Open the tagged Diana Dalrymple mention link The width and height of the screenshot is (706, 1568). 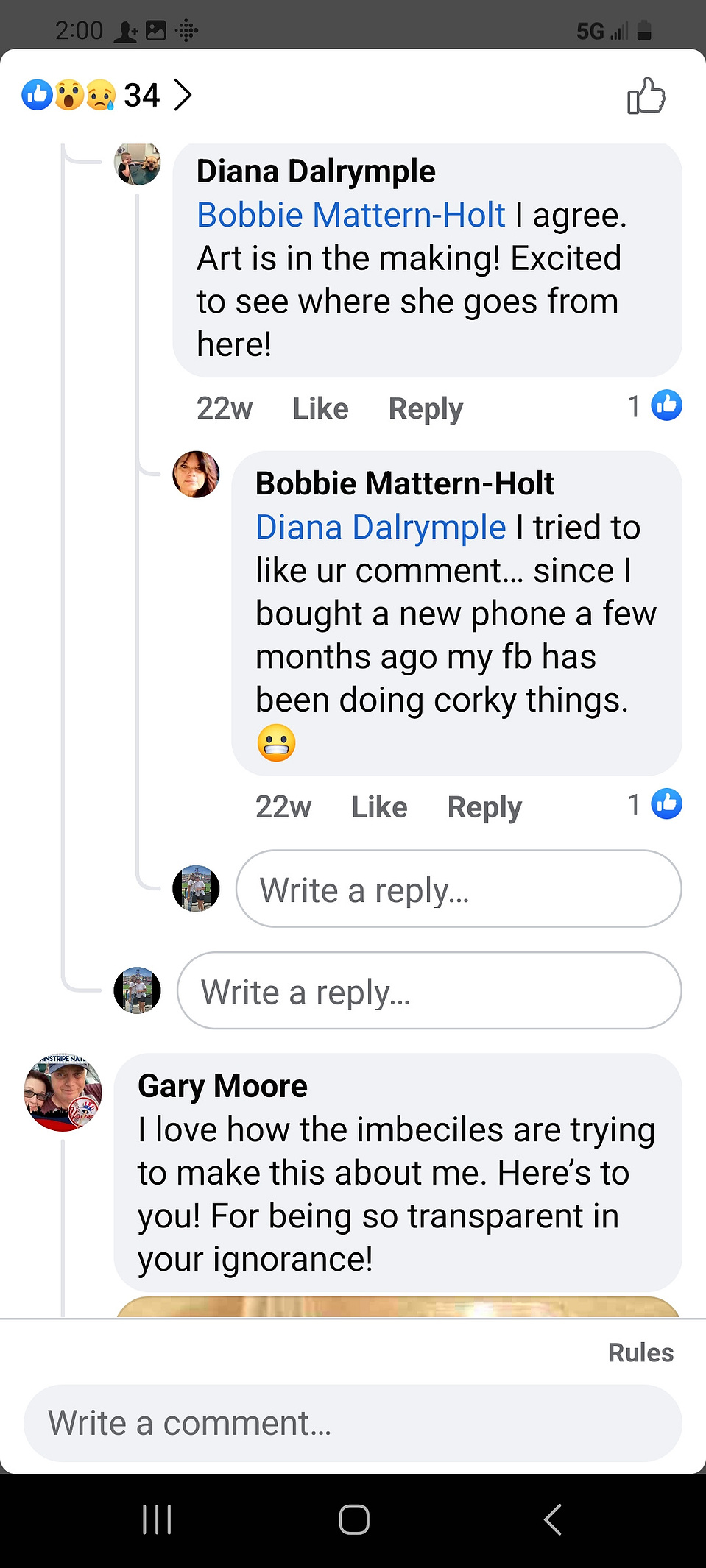coord(381,528)
